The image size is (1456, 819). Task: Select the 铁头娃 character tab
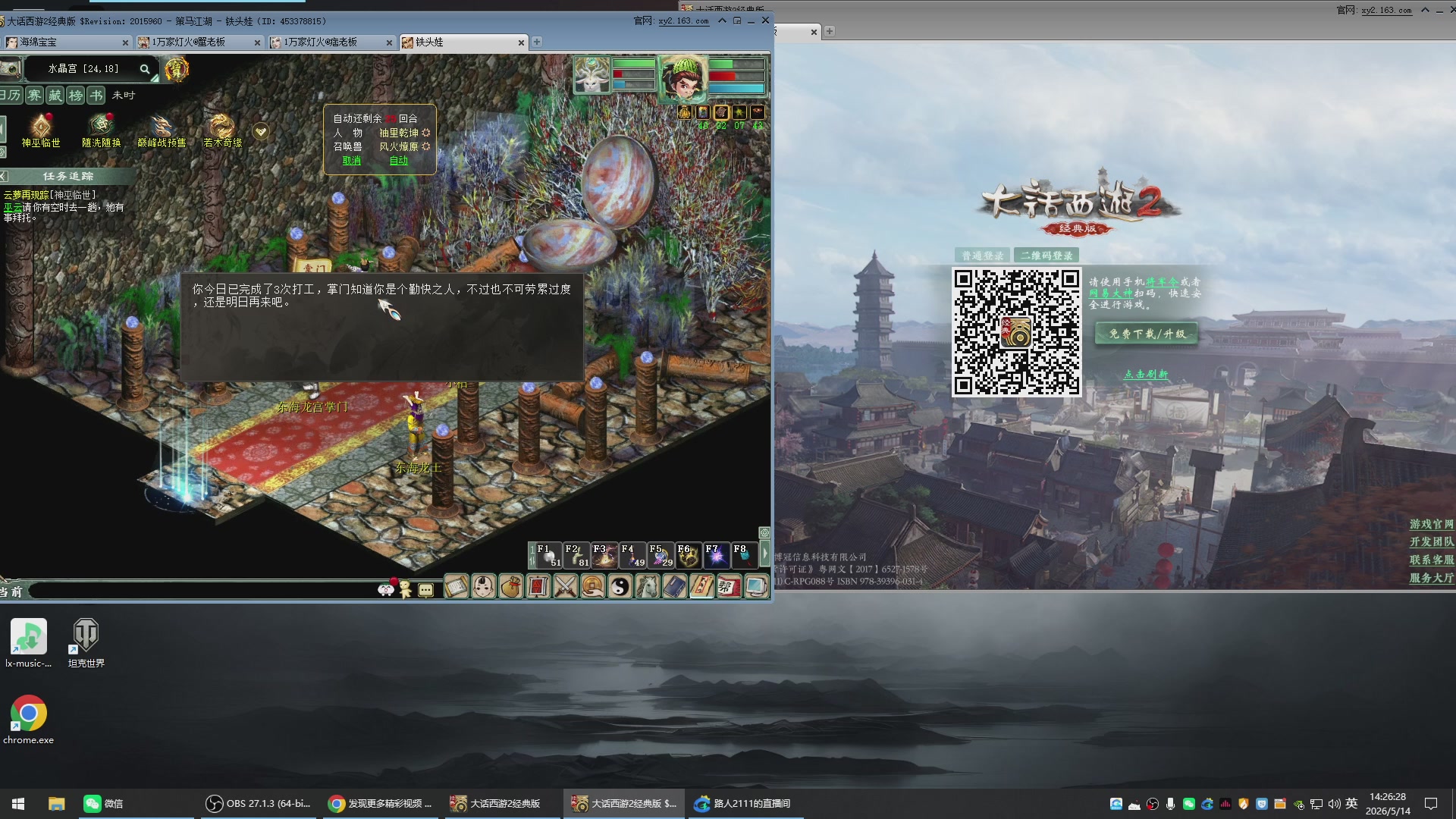pyautogui.click(x=463, y=42)
